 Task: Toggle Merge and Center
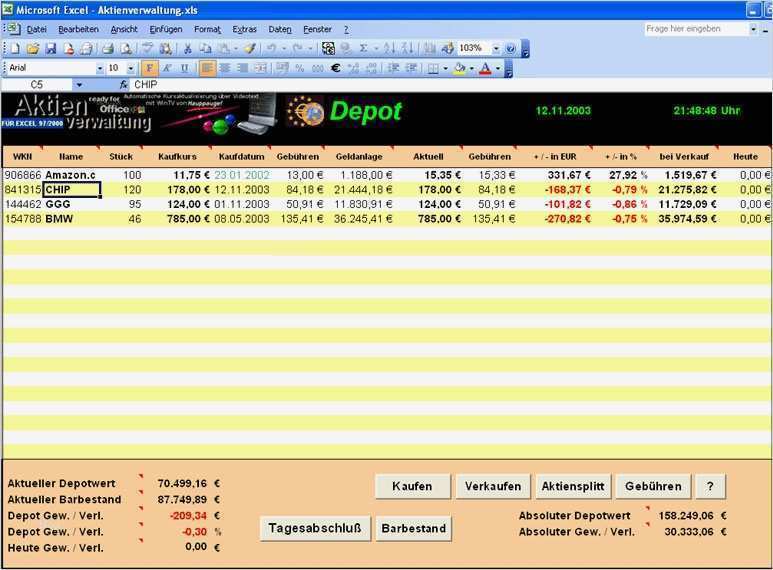pos(261,68)
